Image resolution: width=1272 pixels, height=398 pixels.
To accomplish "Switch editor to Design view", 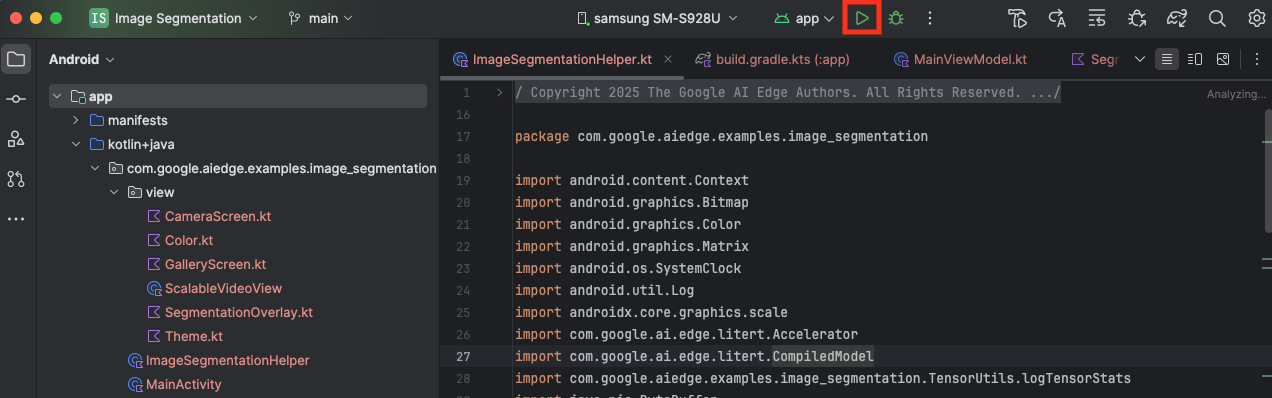I will [1222, 59].
